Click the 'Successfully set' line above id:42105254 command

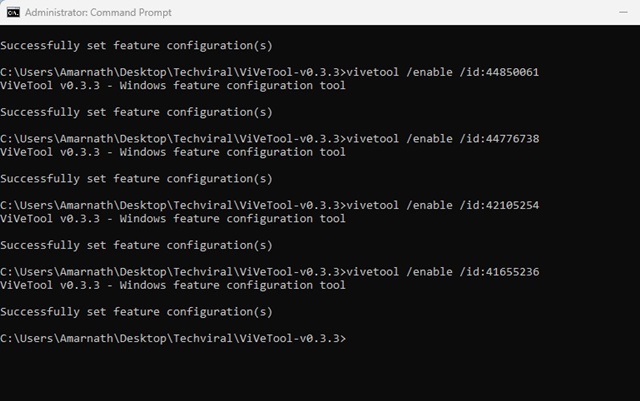point(136,178)
